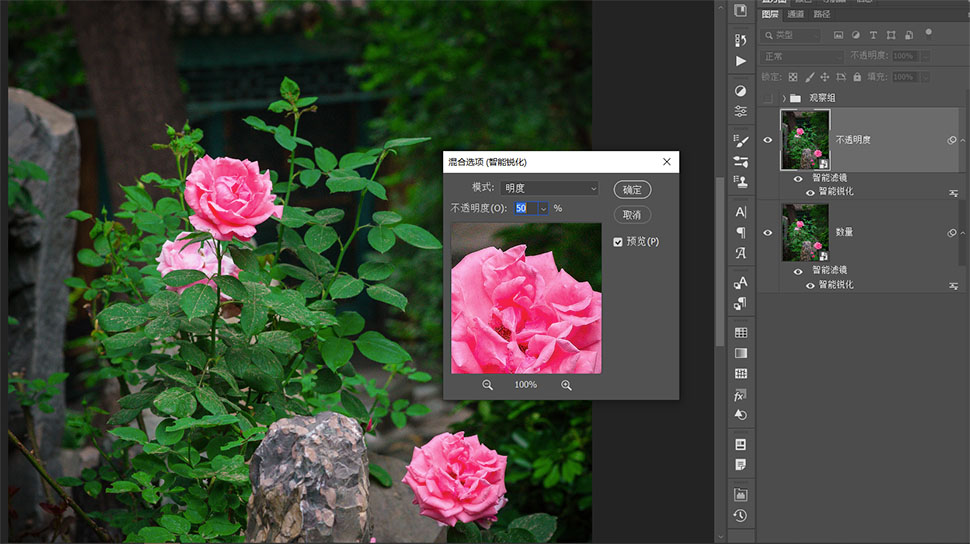Toggle 智能滤镜 visibility under 数量 layer
This screenshot has width=970, height=544.
pos(798,271)
